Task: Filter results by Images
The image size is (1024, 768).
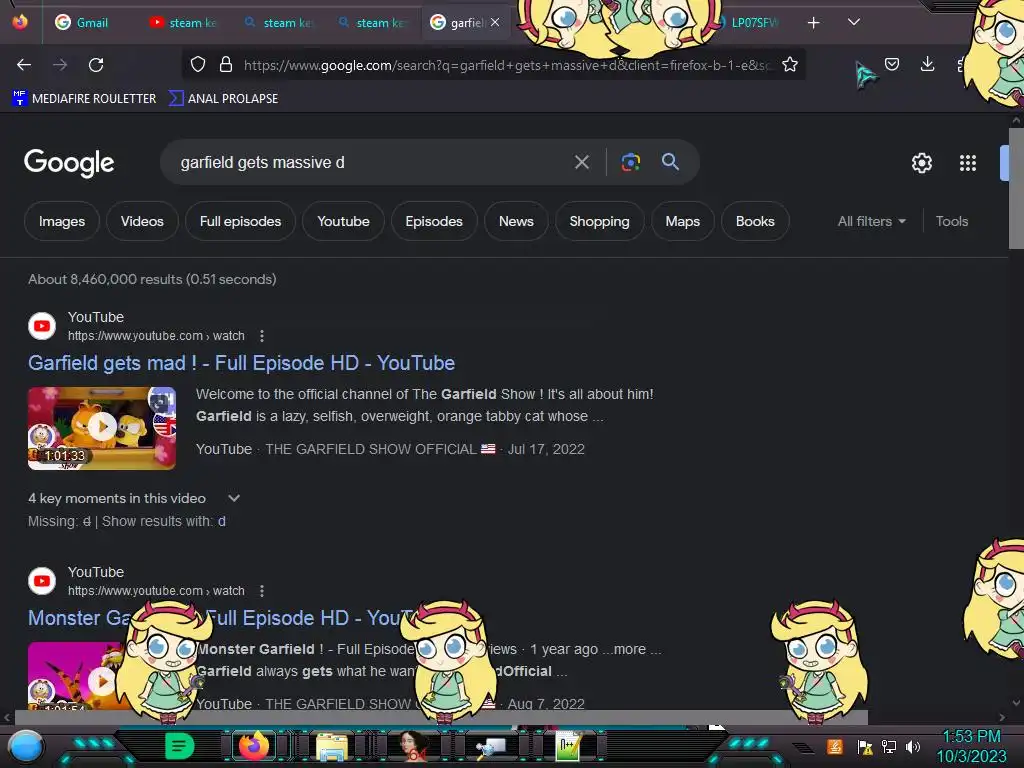Action: [62, 221]
